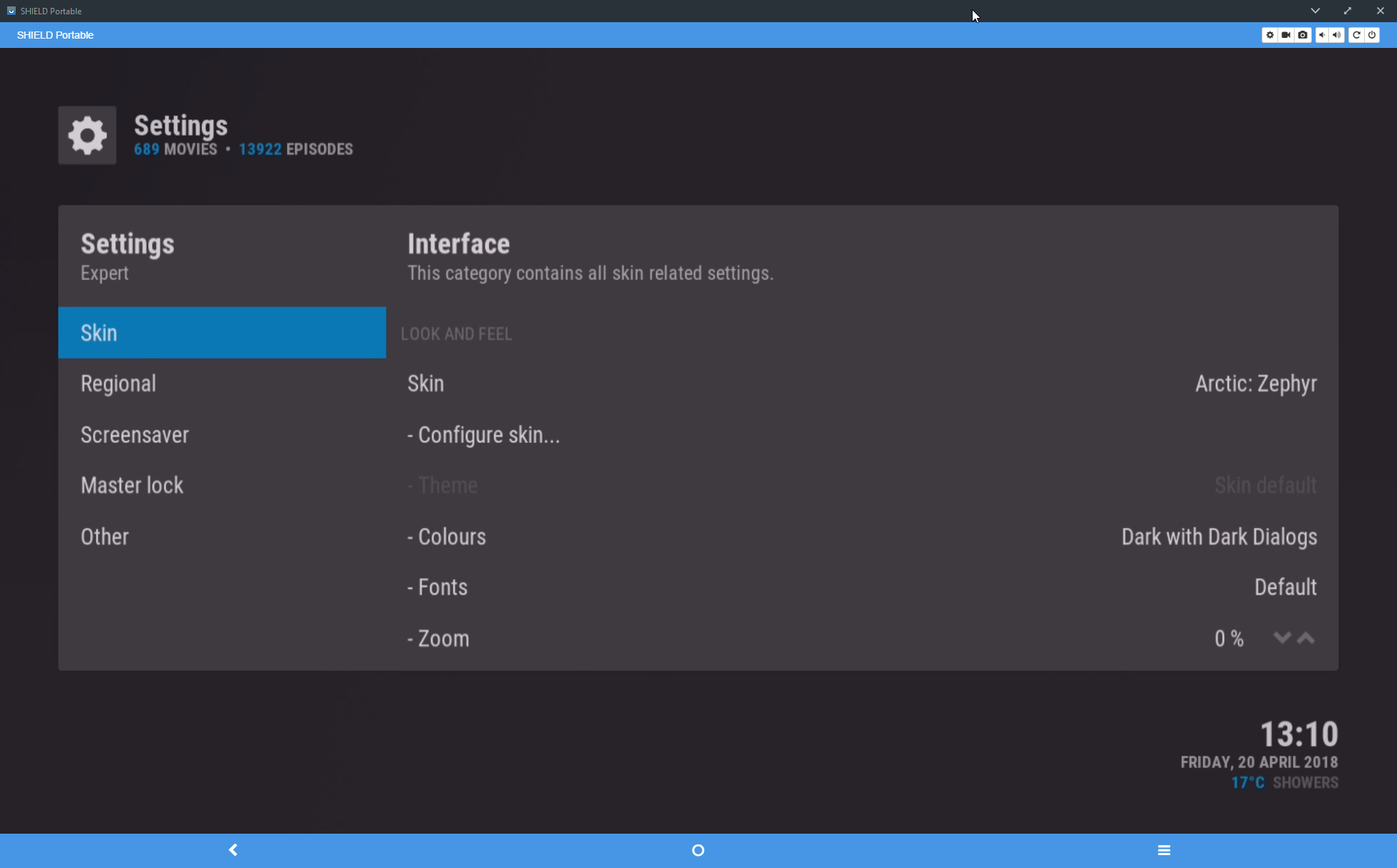Take a screenshot with the camera icon
The width and height of the screenshot is (1397, 868).
coord(1303,35)
